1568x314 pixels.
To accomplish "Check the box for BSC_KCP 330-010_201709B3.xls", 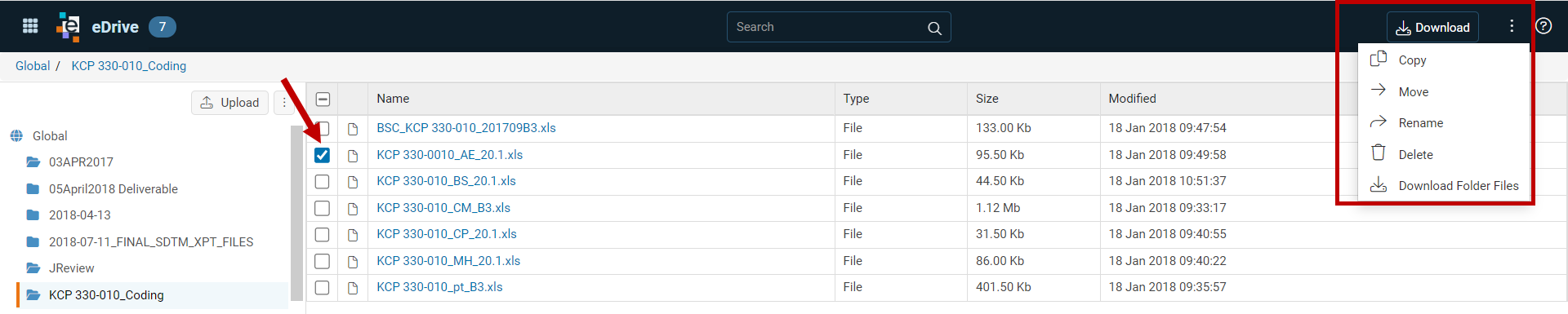I will pos(323,129).
